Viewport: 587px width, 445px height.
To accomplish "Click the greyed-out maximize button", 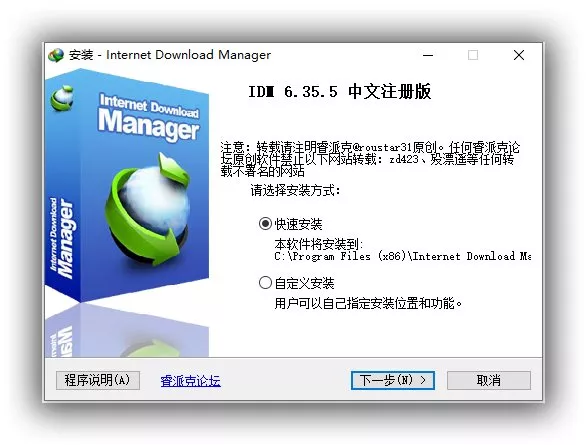I will 473,55.
